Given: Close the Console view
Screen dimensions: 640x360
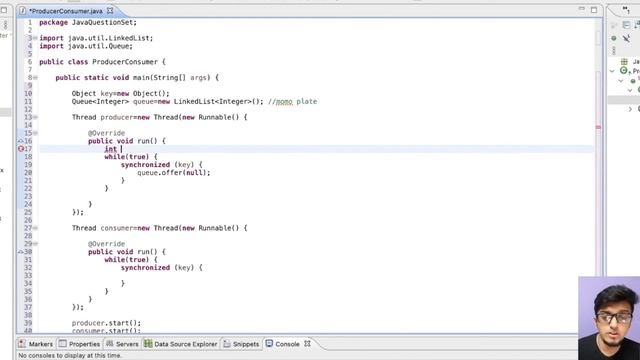Looking at the screenshot, I should (x=307, y=344).
